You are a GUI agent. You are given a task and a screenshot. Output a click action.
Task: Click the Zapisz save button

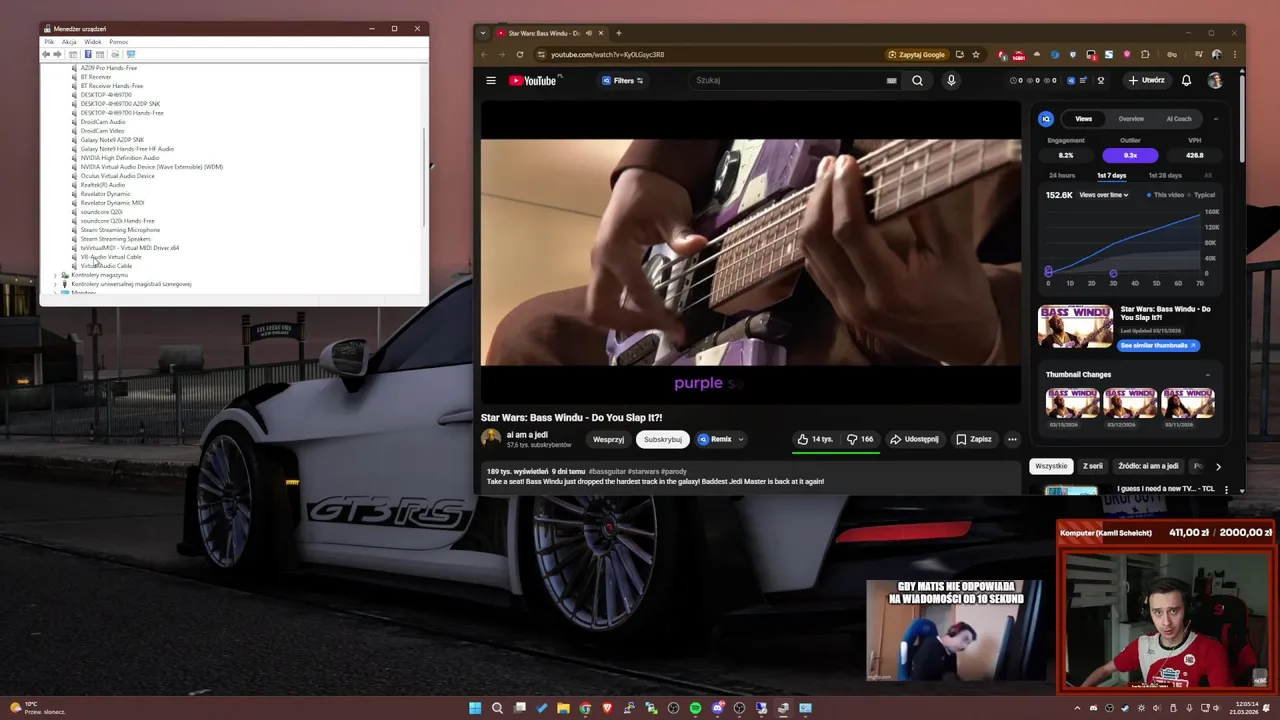point(973,439)
